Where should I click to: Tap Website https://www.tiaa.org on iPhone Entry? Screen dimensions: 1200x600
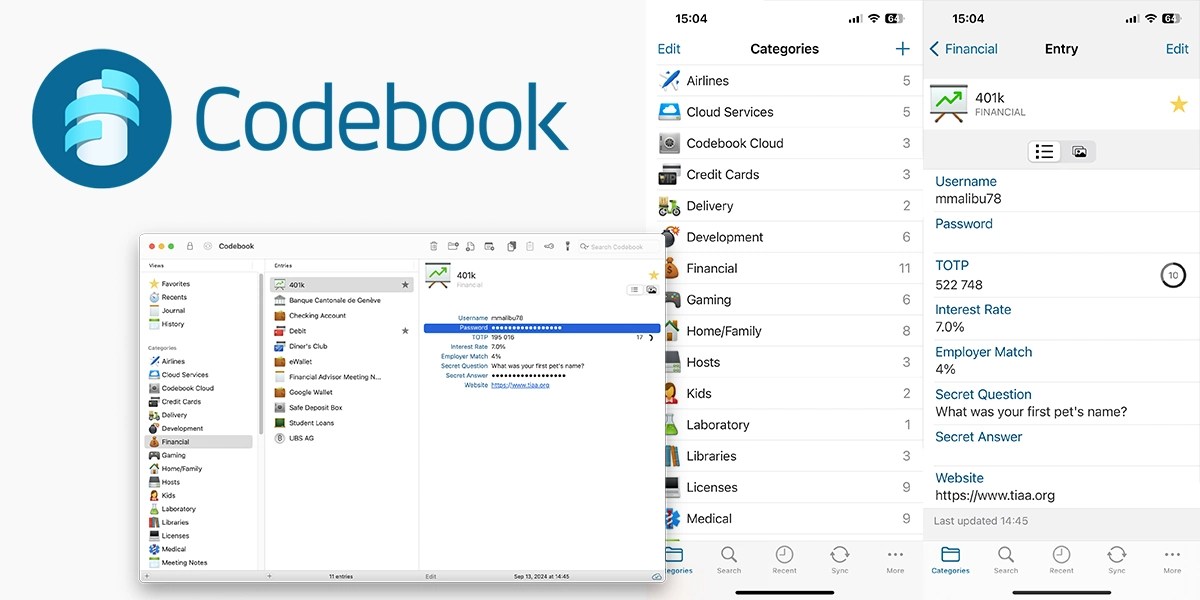[x=1061, y=487]
